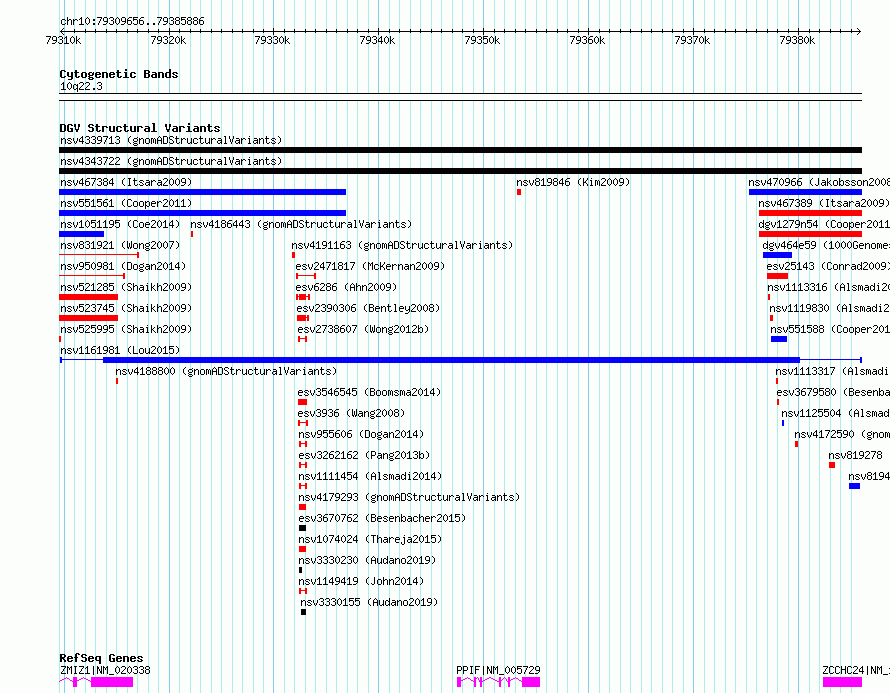
Task: Click variant nsv1051195 (Coe2014) label
Action: [x=120, y=224]
